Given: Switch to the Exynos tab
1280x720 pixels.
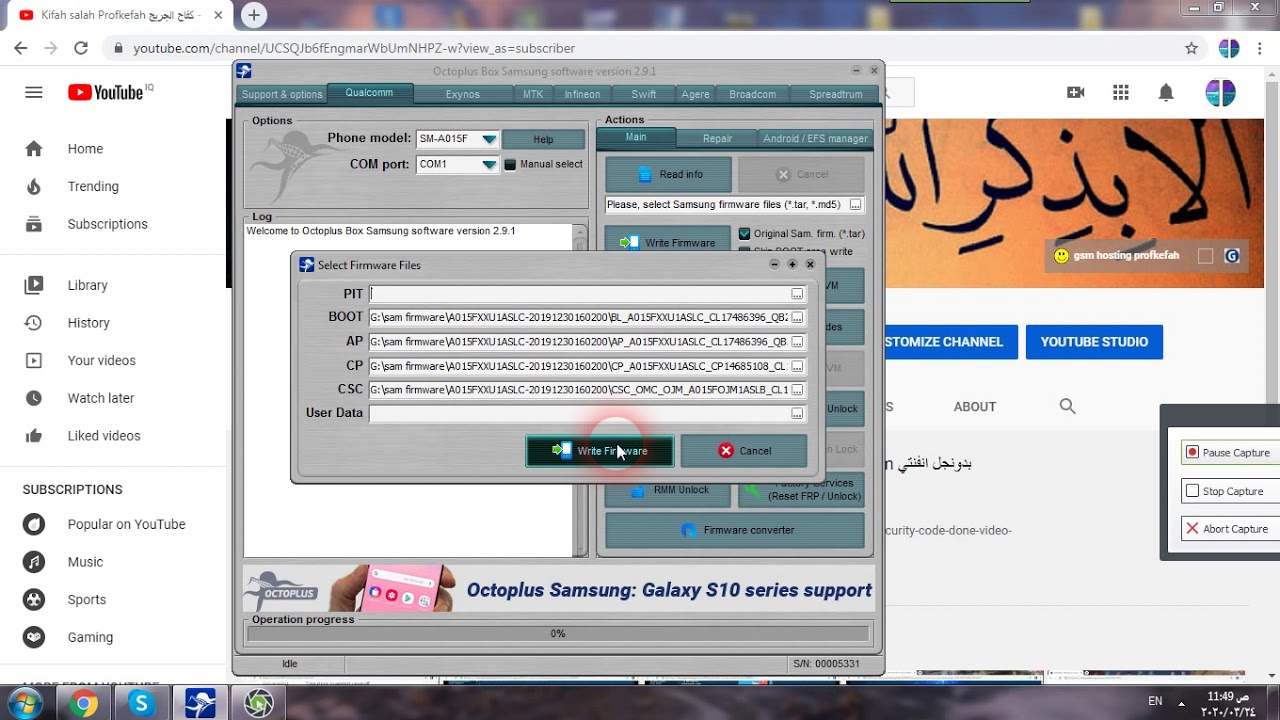Looking at the screenshot, I should coord(462,94).
